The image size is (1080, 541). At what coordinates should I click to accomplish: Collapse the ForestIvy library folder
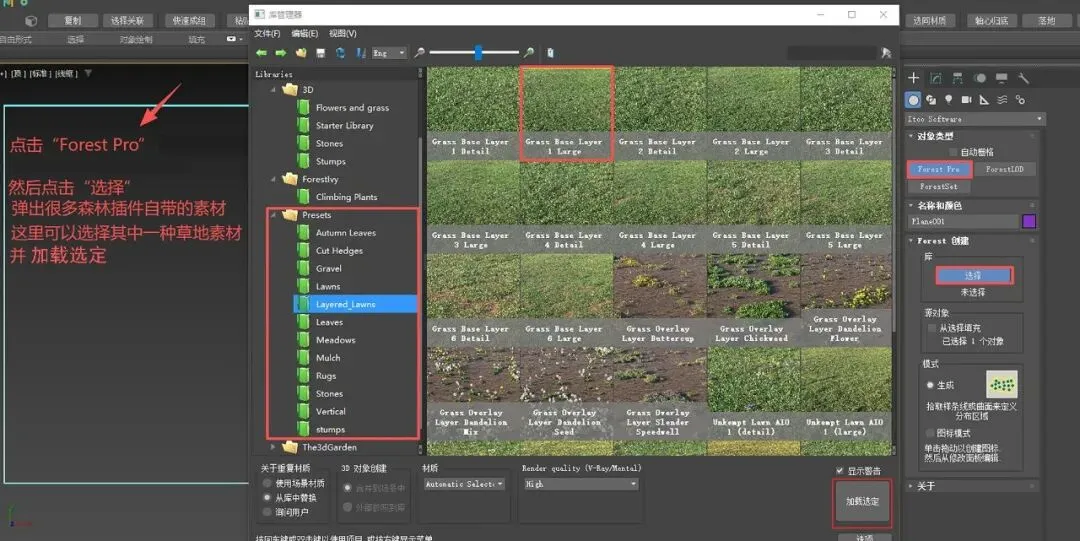pyautogui.click(x=273, y=179)
